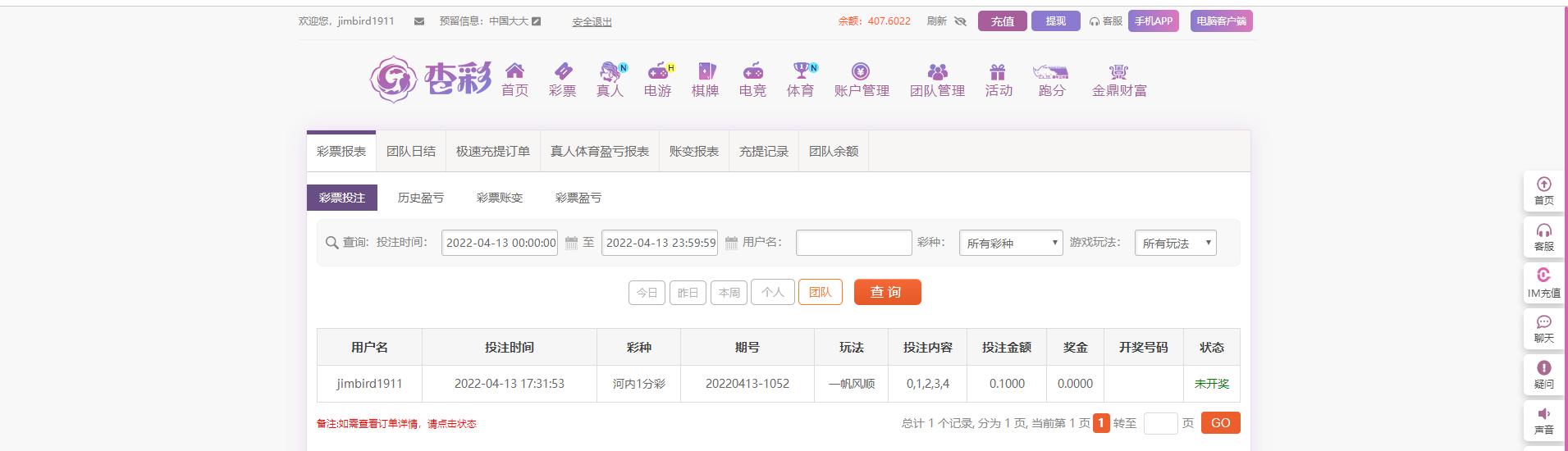Click the 充值 deposit button
This screenshot has height=451, width=1568.
[1002, 21]
